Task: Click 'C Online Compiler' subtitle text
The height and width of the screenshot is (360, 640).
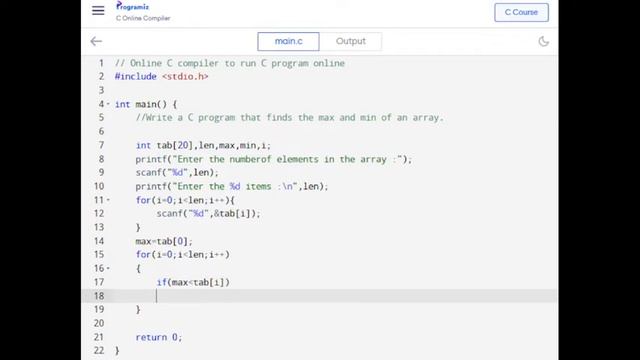Action: coord(143,18)
